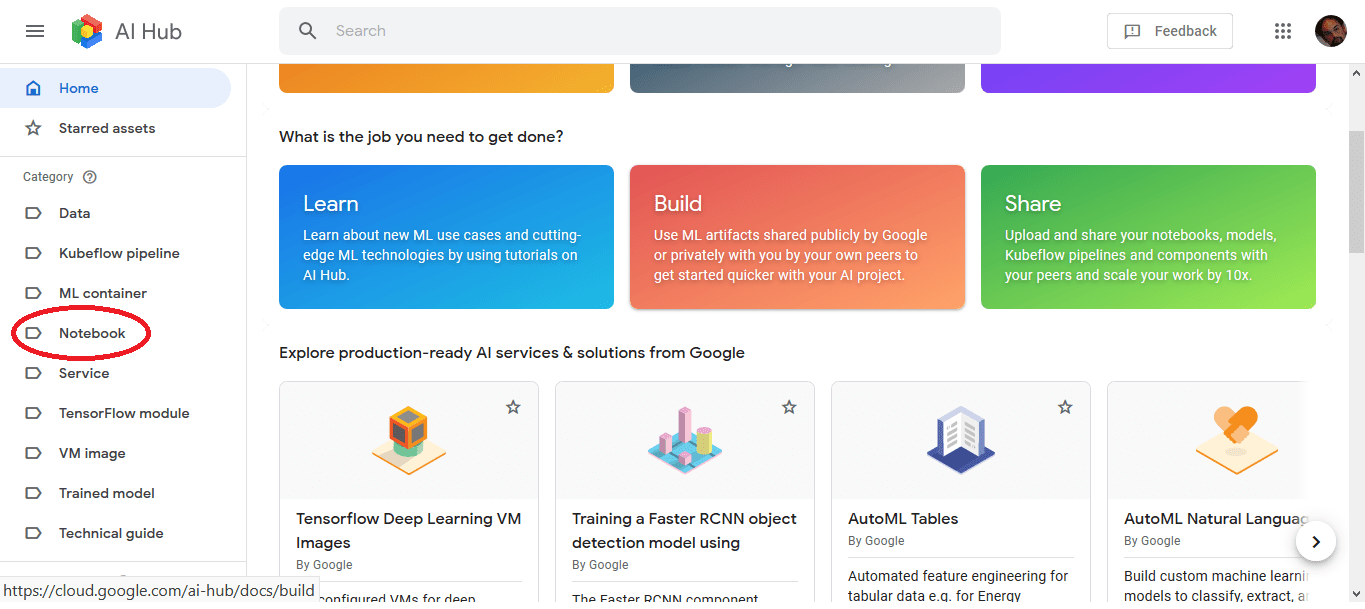Image resolution: width=1365 pixels, height=609 pixels.
Task: Select the Trained model category
Action: 115,493
